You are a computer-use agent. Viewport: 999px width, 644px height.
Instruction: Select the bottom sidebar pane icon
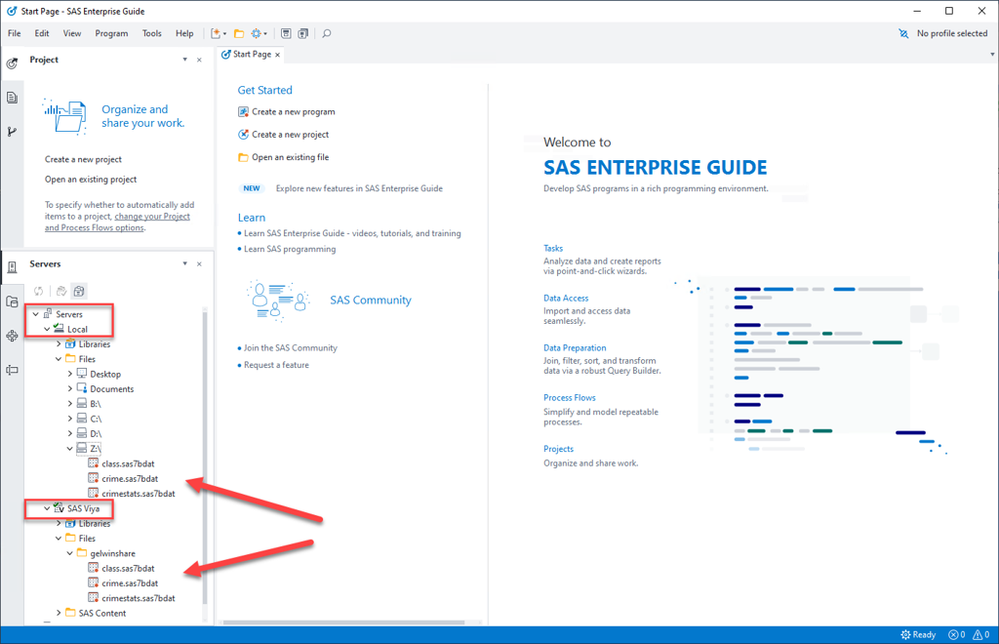click(x=12, y=370)
